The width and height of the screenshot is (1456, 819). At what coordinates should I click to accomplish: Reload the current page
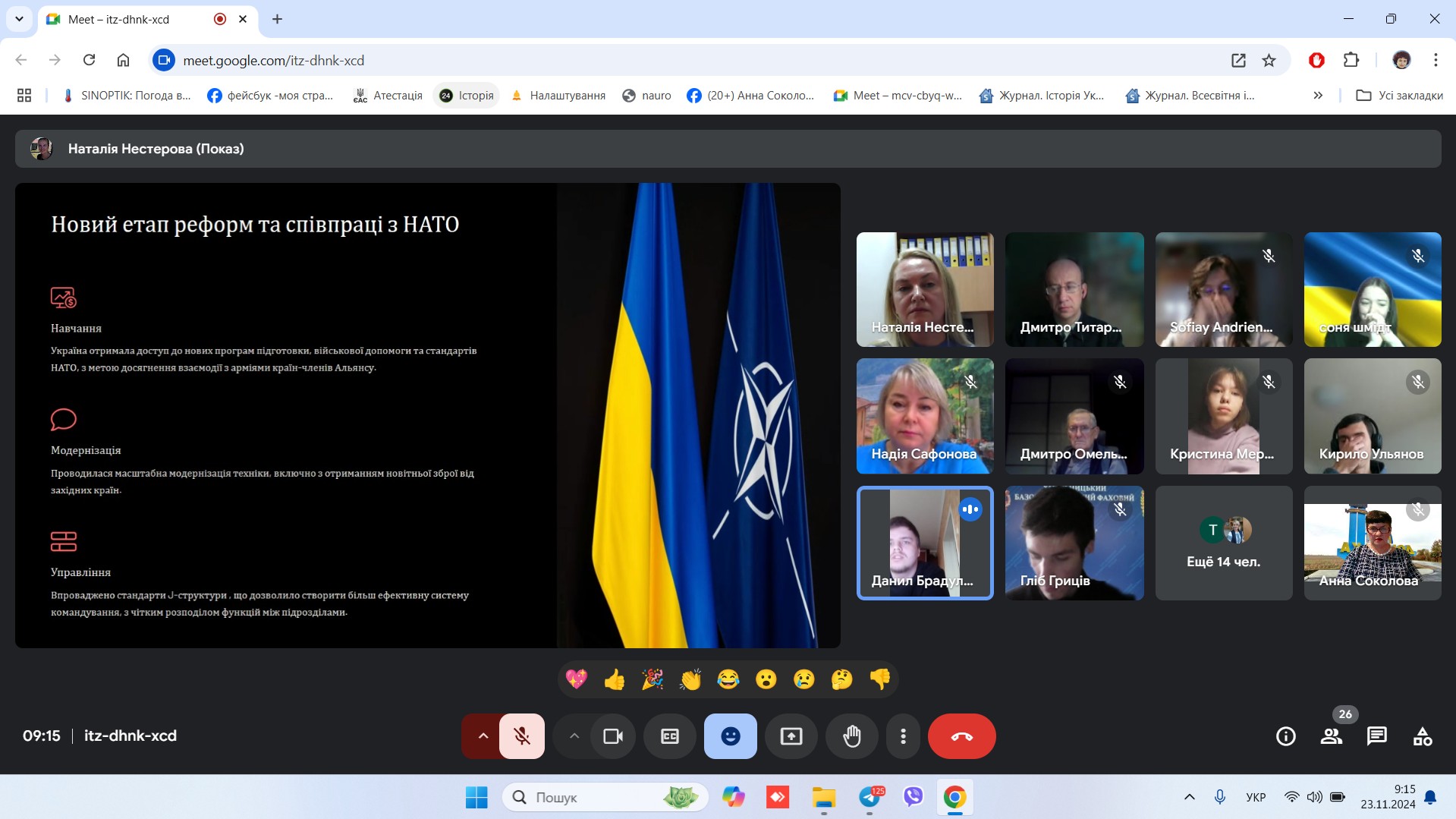coord(89,60)
